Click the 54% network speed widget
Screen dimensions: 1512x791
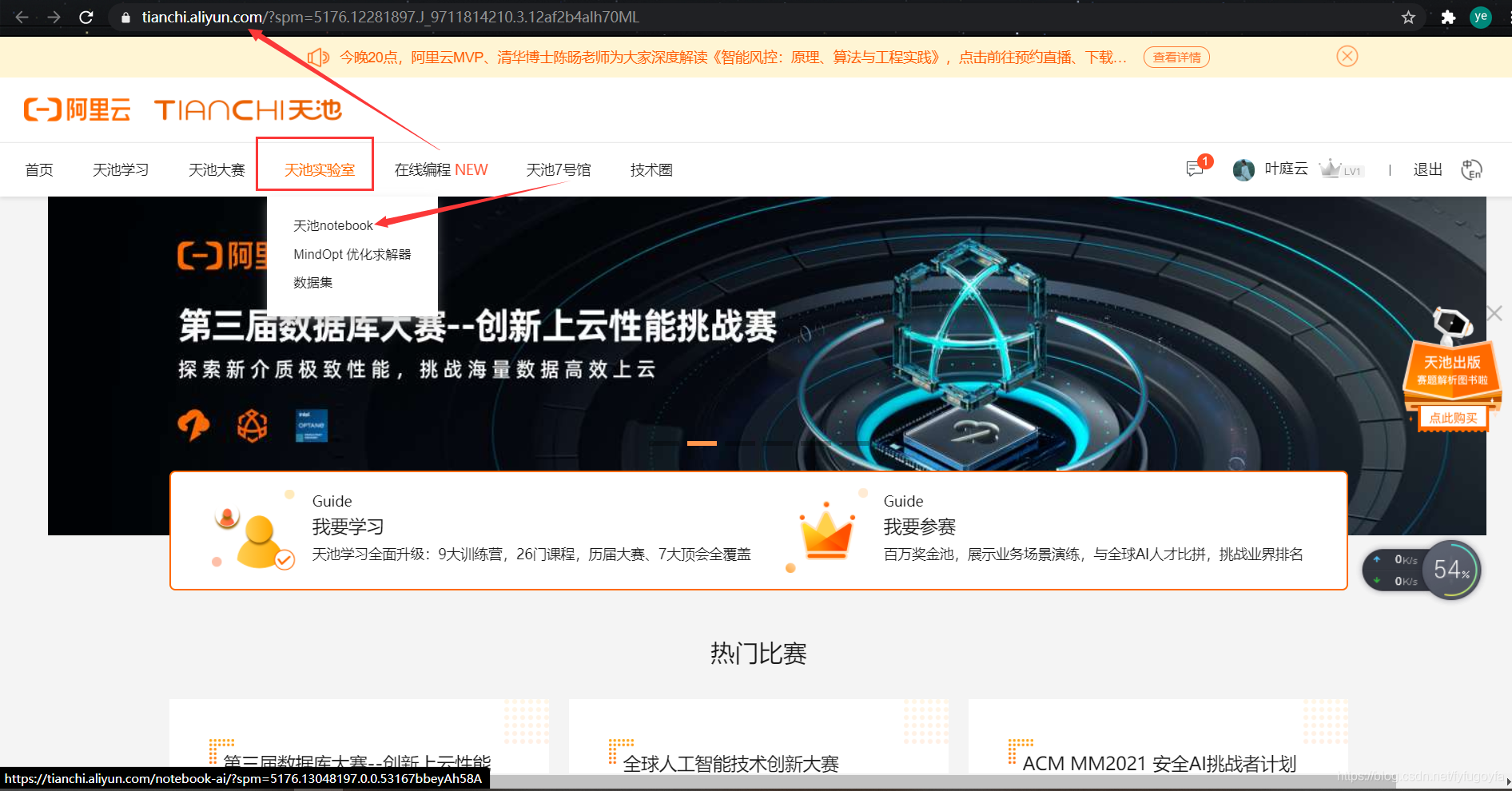(1422, 570)
